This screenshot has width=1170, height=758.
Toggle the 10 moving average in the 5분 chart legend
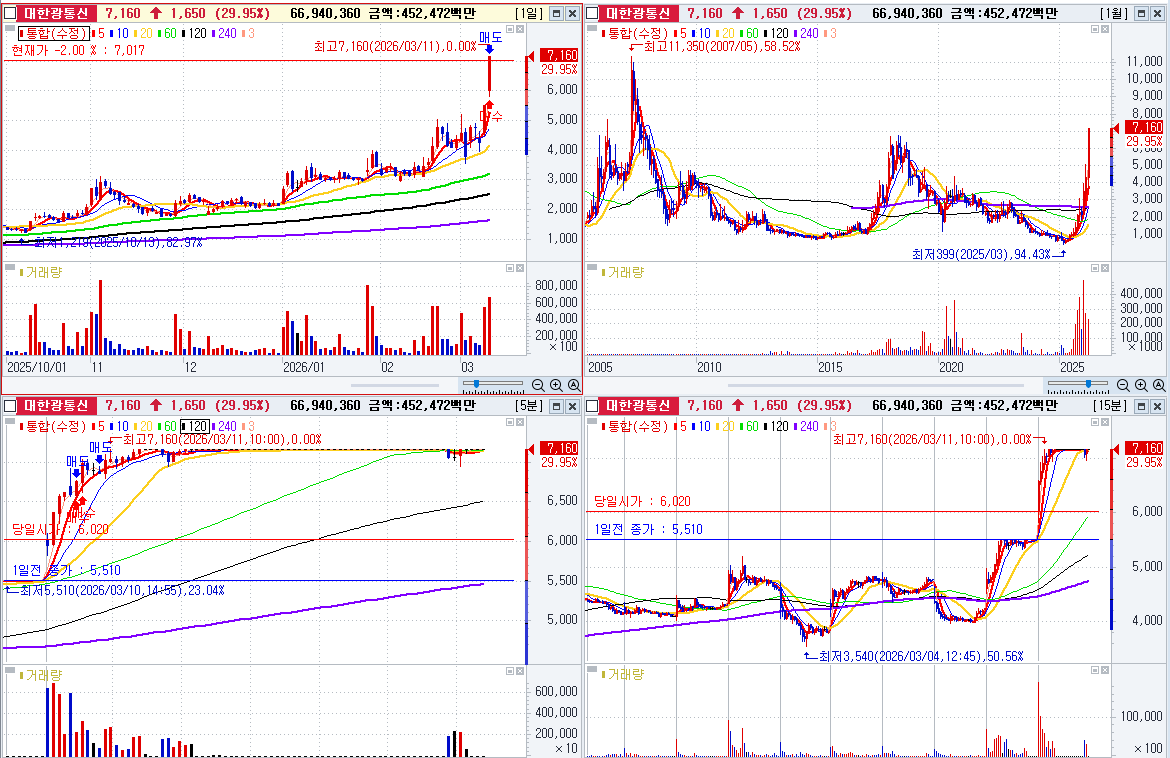[x=119, y=427]
